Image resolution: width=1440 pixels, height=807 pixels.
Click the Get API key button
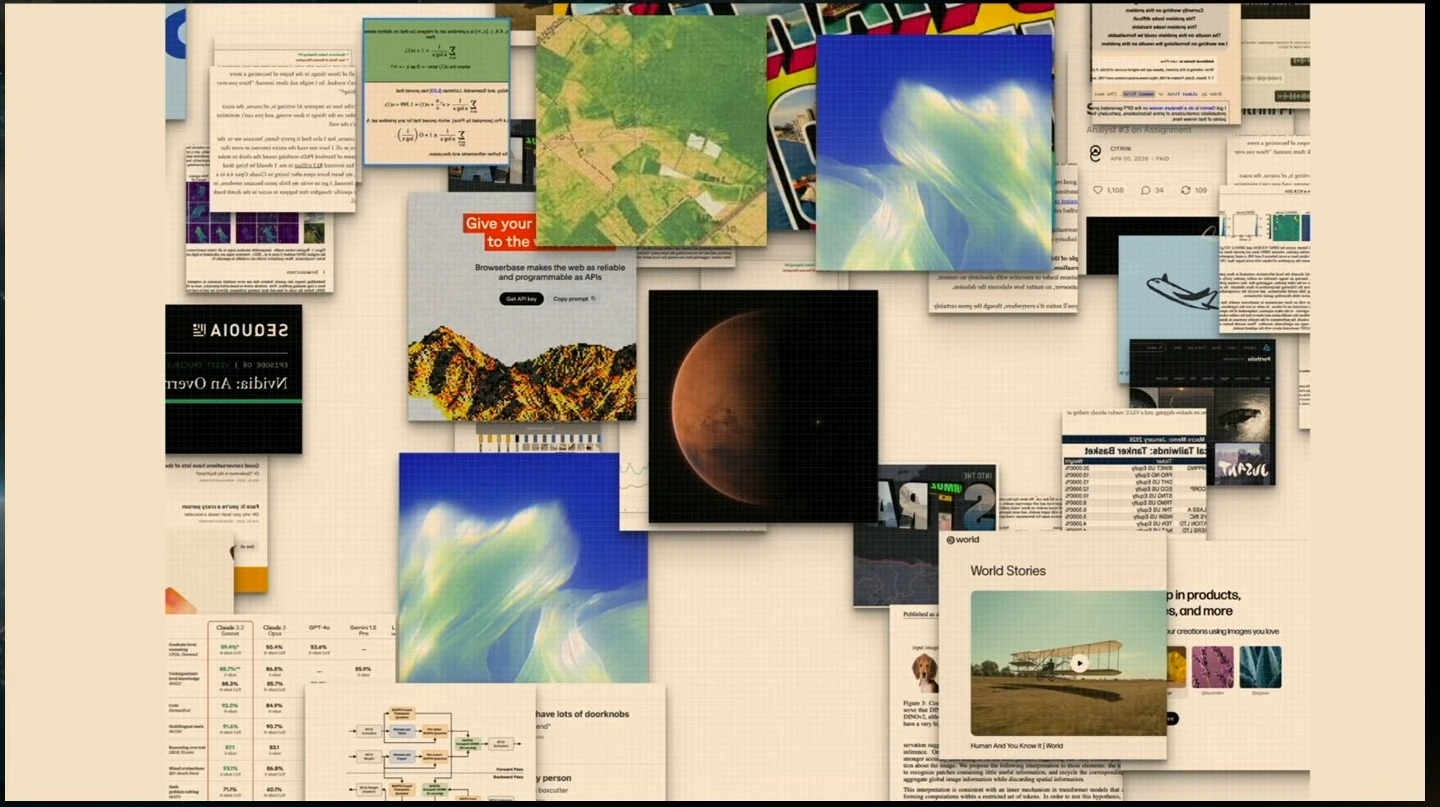[x=521, y=299]
